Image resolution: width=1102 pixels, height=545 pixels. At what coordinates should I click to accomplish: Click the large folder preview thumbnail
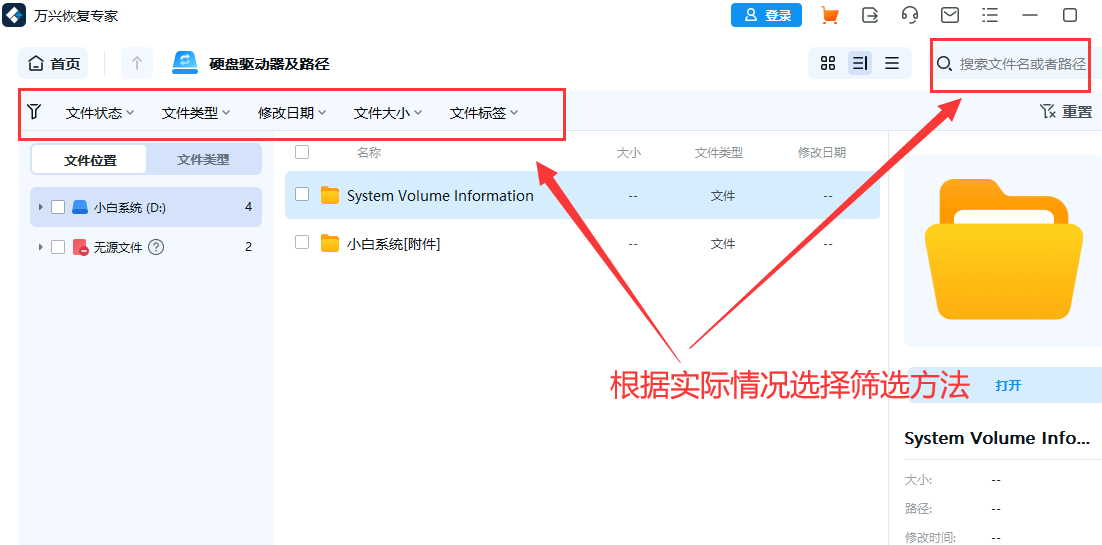point(1005,252)
